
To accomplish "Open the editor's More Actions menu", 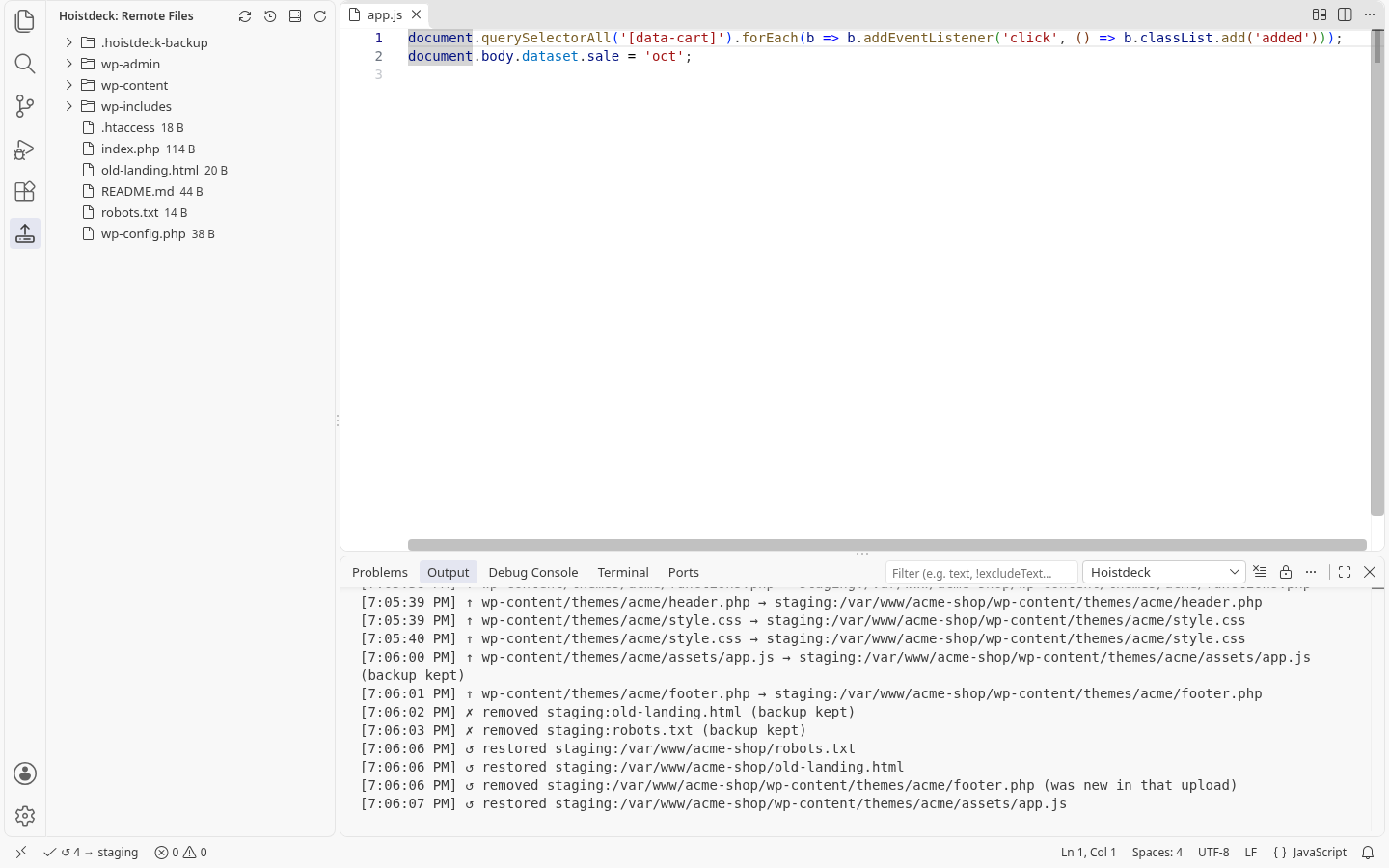I will pyautogui.click(x=1370, y=14).
